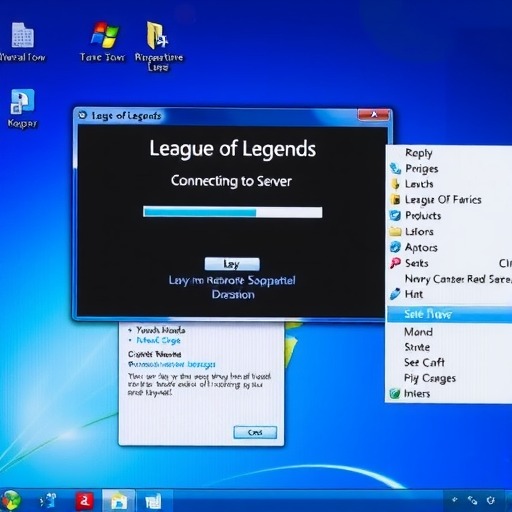Viewport: 512px width, 512px height.
Task: Open the spreadsheet document desktop icon
Action: (x=23, y=35)
